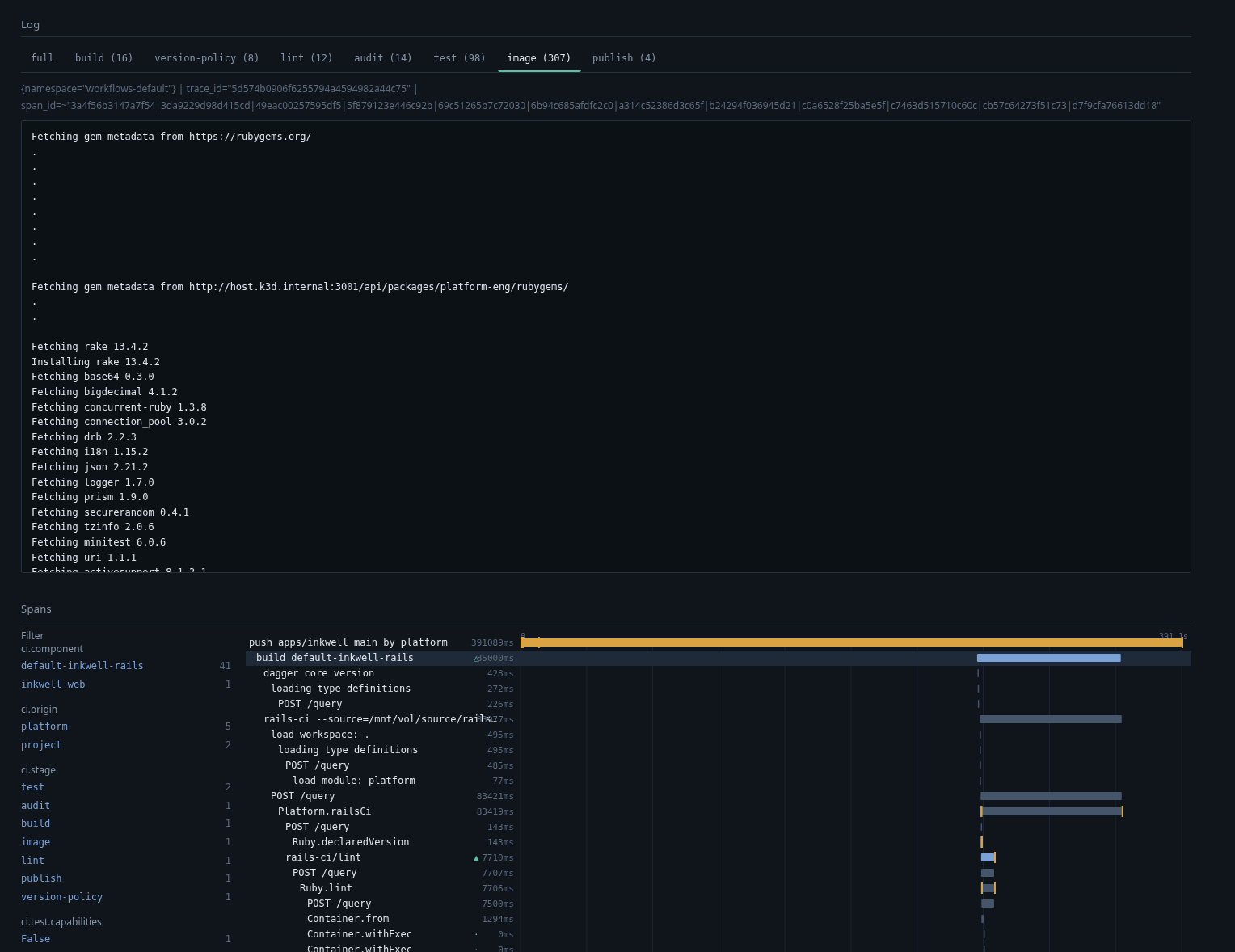Screen dimensions: 1235x952
Task: Click the outlined triangle icon on build default-inkwell-rails row
Action: (476, 659)
